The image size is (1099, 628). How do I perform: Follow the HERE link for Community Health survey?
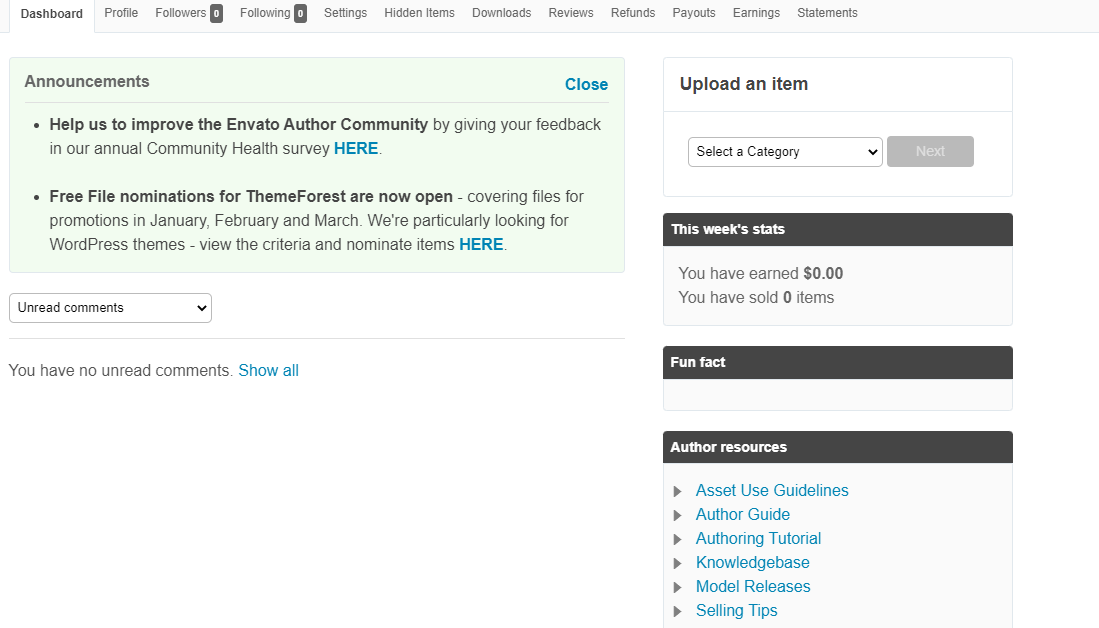tap(356, 149)
